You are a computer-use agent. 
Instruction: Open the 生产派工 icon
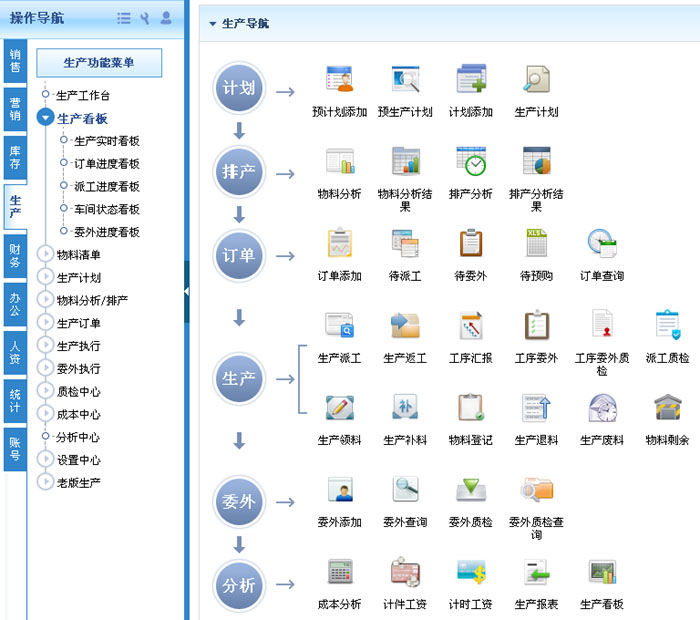pos(339,325)
